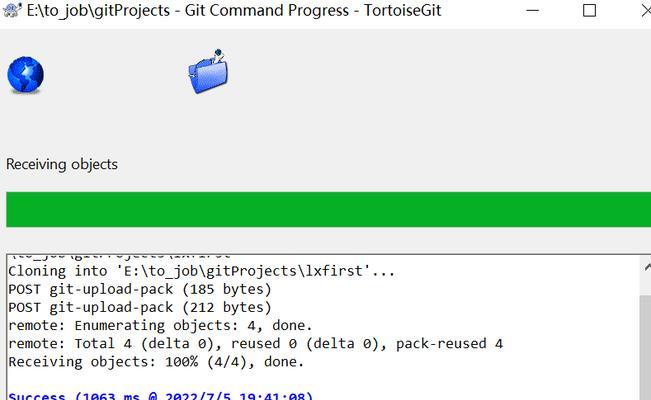
Task: Minimize the Git Command Progress window
Action: [532, 10]
